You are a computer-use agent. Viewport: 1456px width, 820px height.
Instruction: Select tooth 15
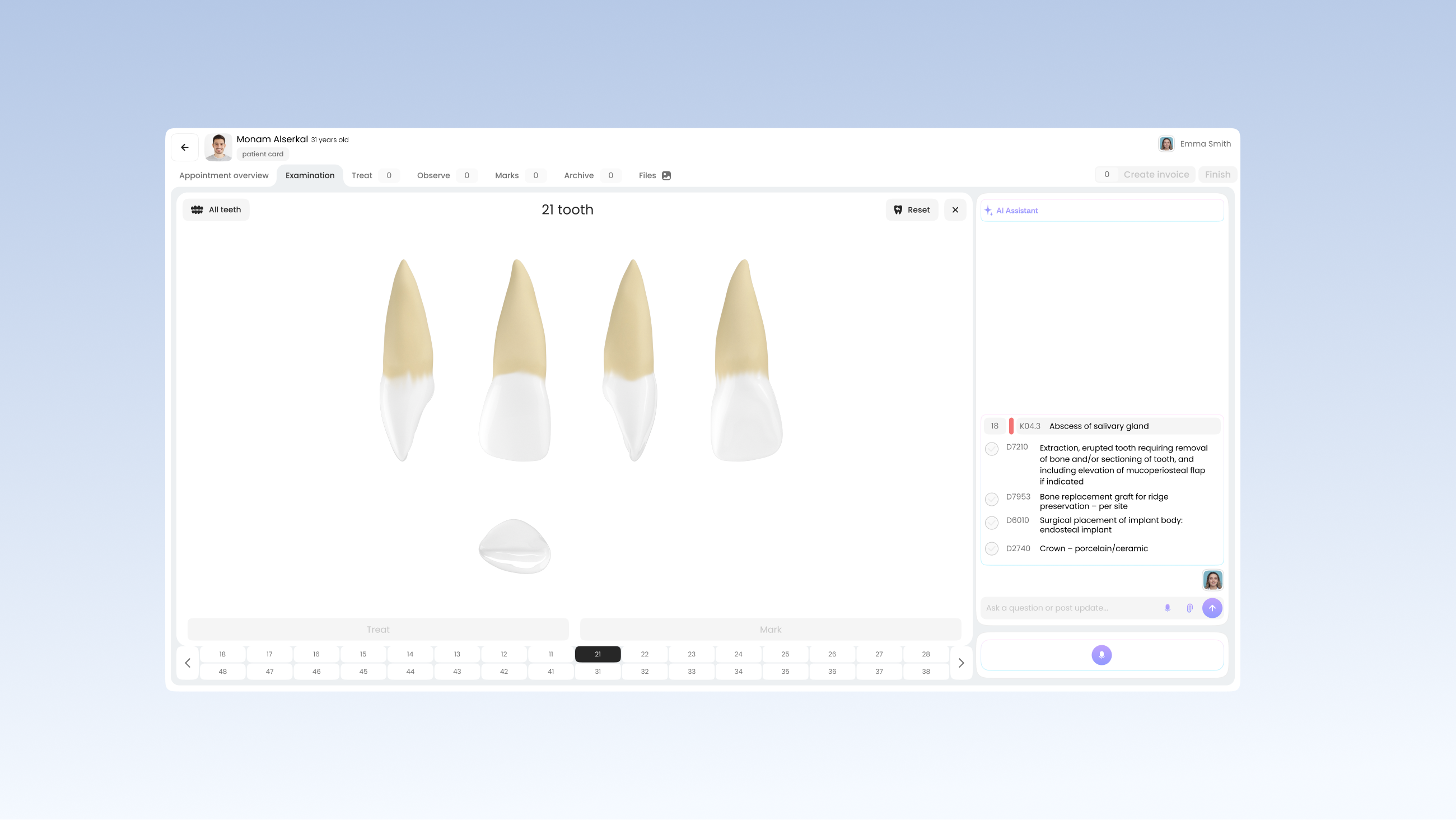pos(363,654)
